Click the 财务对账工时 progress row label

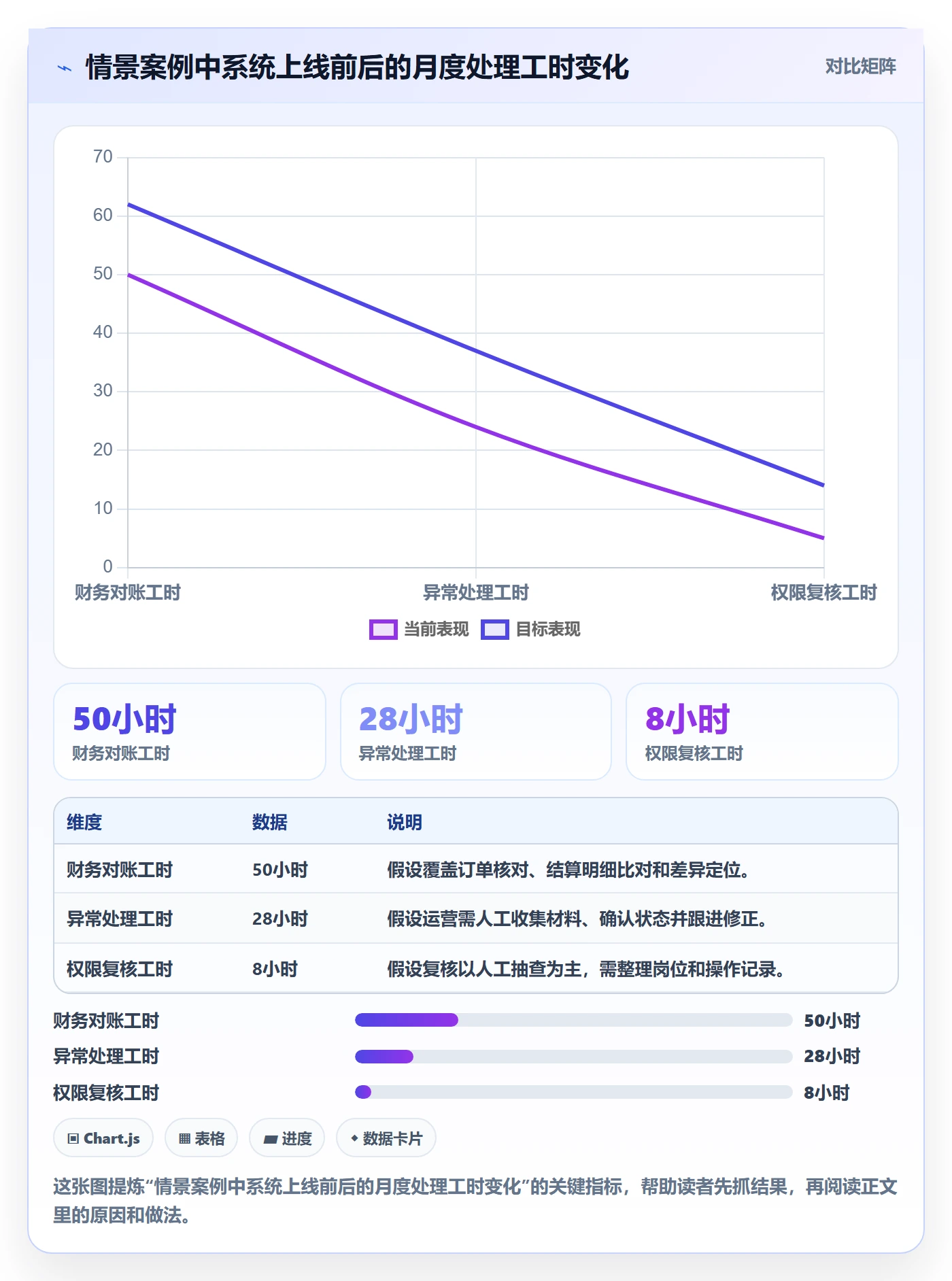click(106, 1021)
